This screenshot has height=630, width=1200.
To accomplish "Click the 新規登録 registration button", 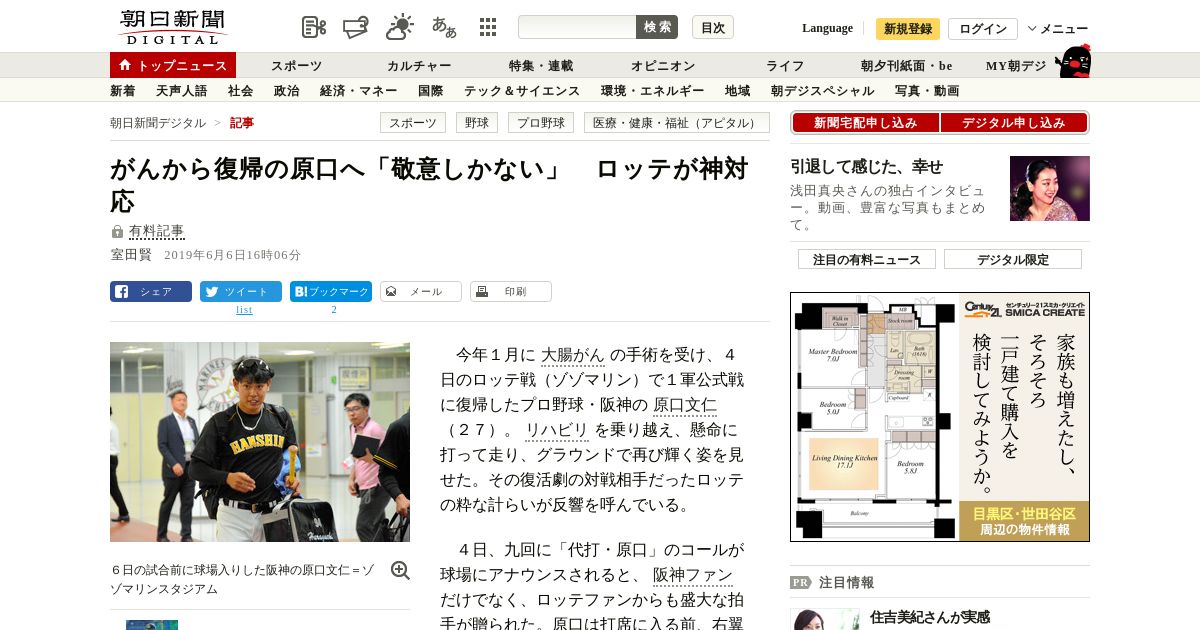I will coord(908,29).
